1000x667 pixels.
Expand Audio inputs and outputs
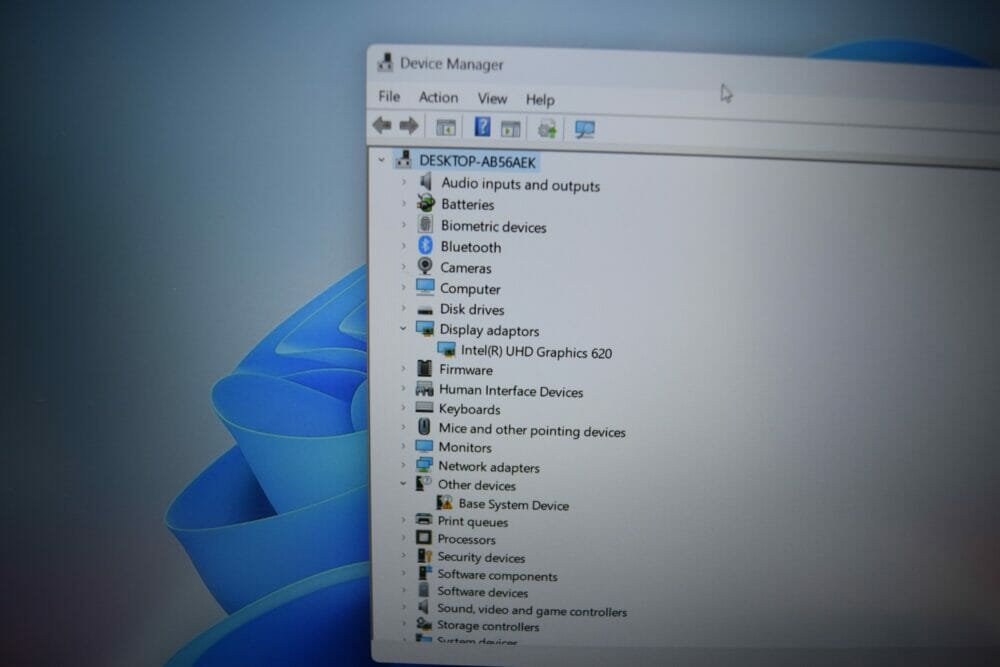pyautogui.click(x=404, y=182)
